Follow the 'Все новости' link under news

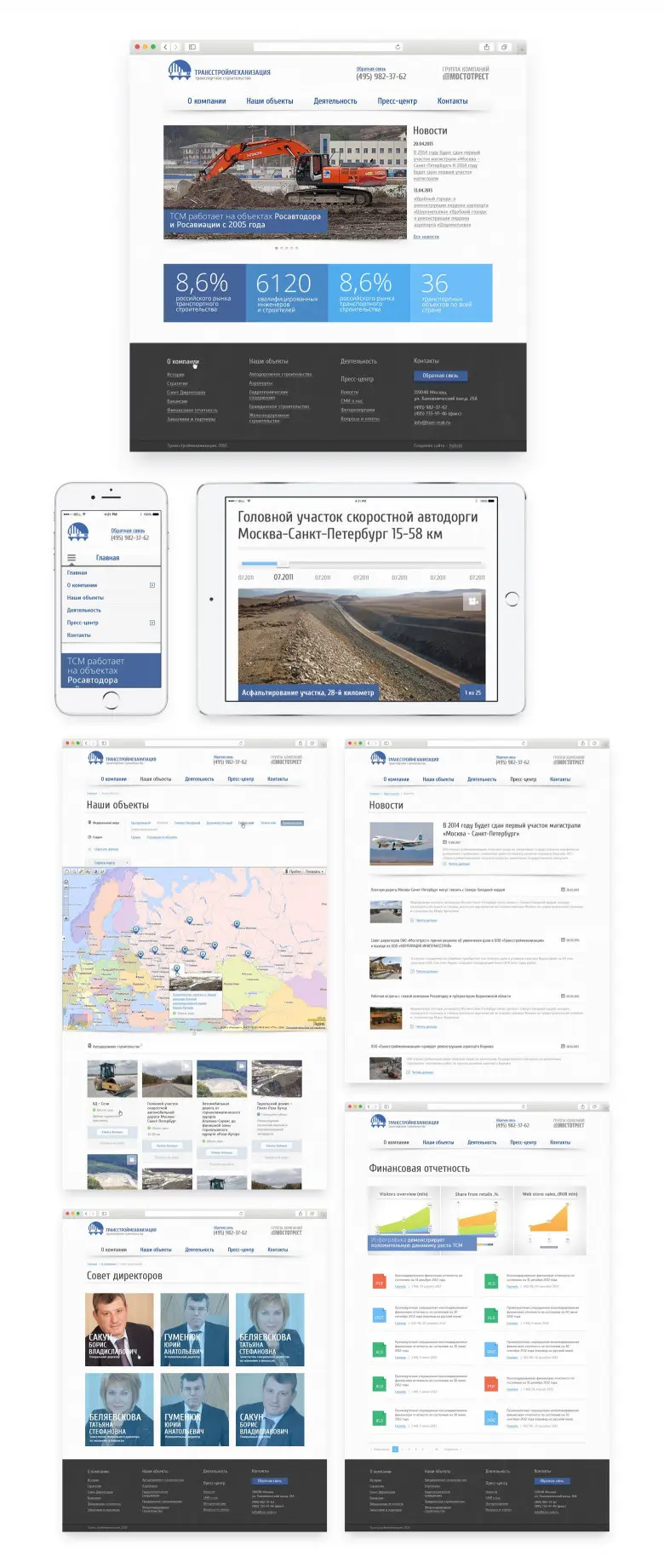click(426, 237)
